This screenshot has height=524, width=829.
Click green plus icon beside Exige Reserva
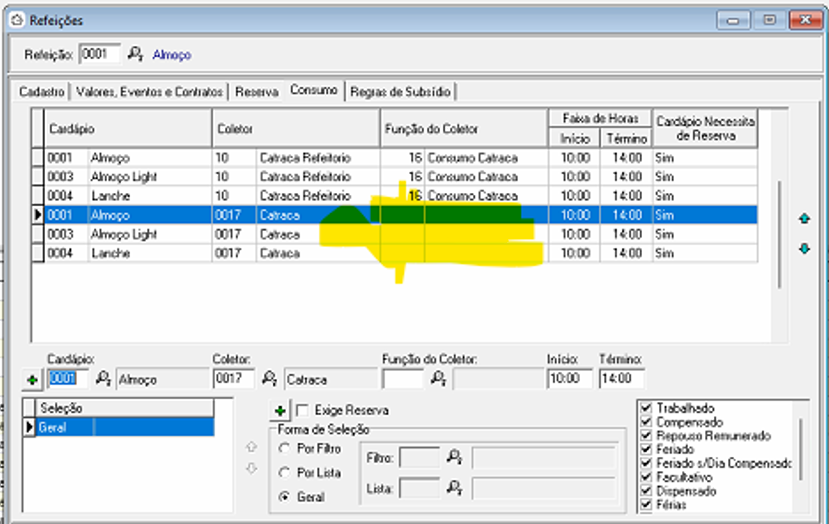280,410
